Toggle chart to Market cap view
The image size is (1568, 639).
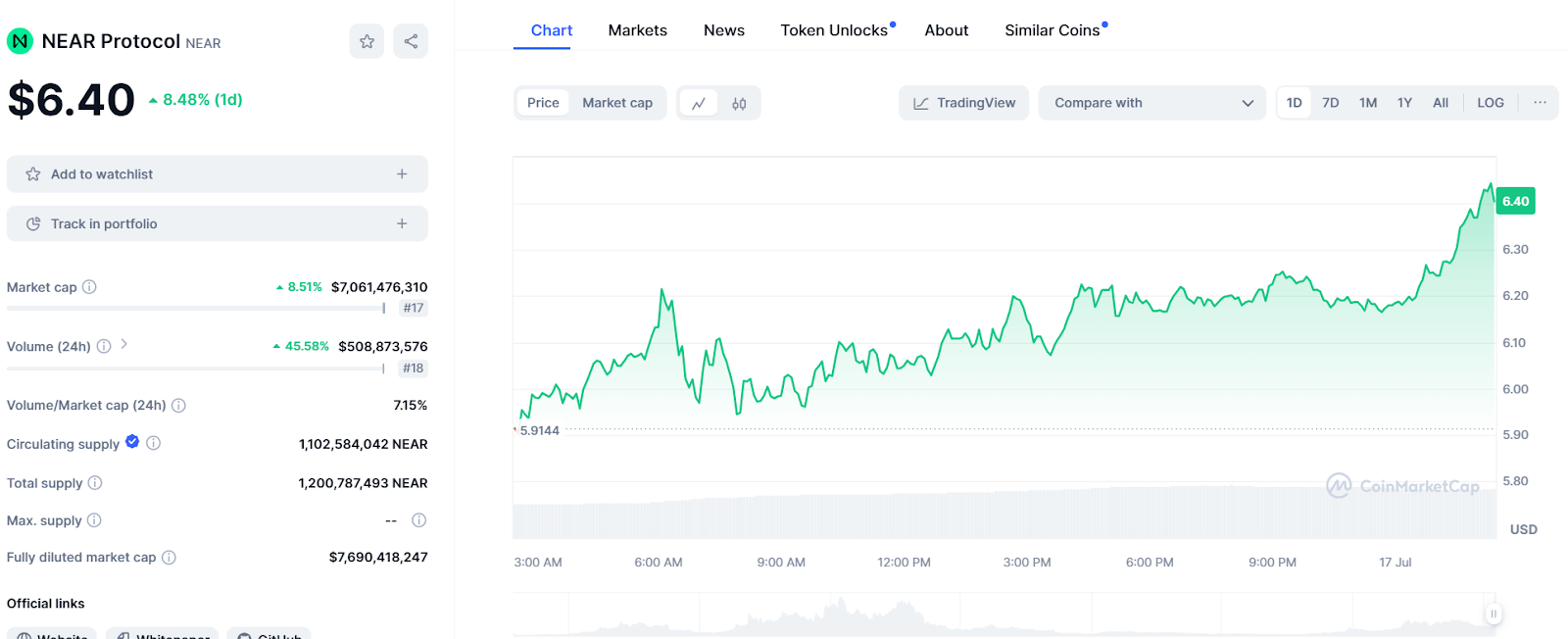pyautogui.click(x=616, y=103)
